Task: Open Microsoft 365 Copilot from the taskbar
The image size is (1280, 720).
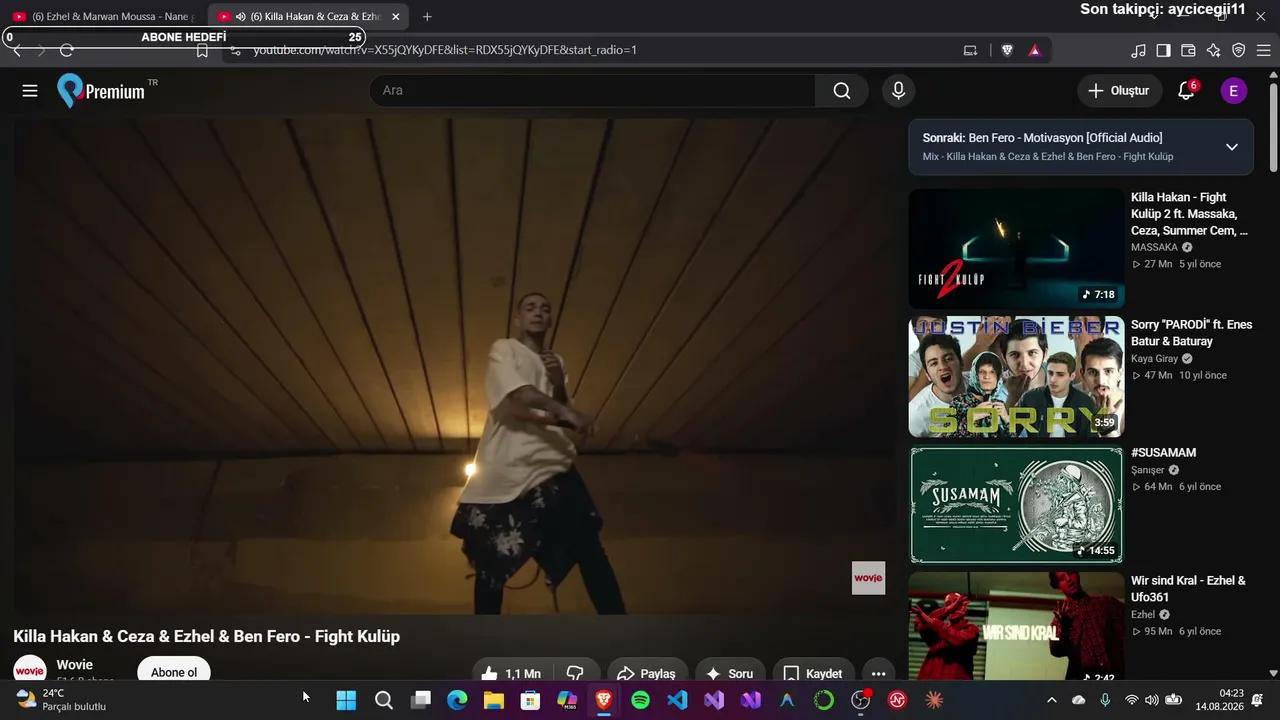Action: click(567, 700)
